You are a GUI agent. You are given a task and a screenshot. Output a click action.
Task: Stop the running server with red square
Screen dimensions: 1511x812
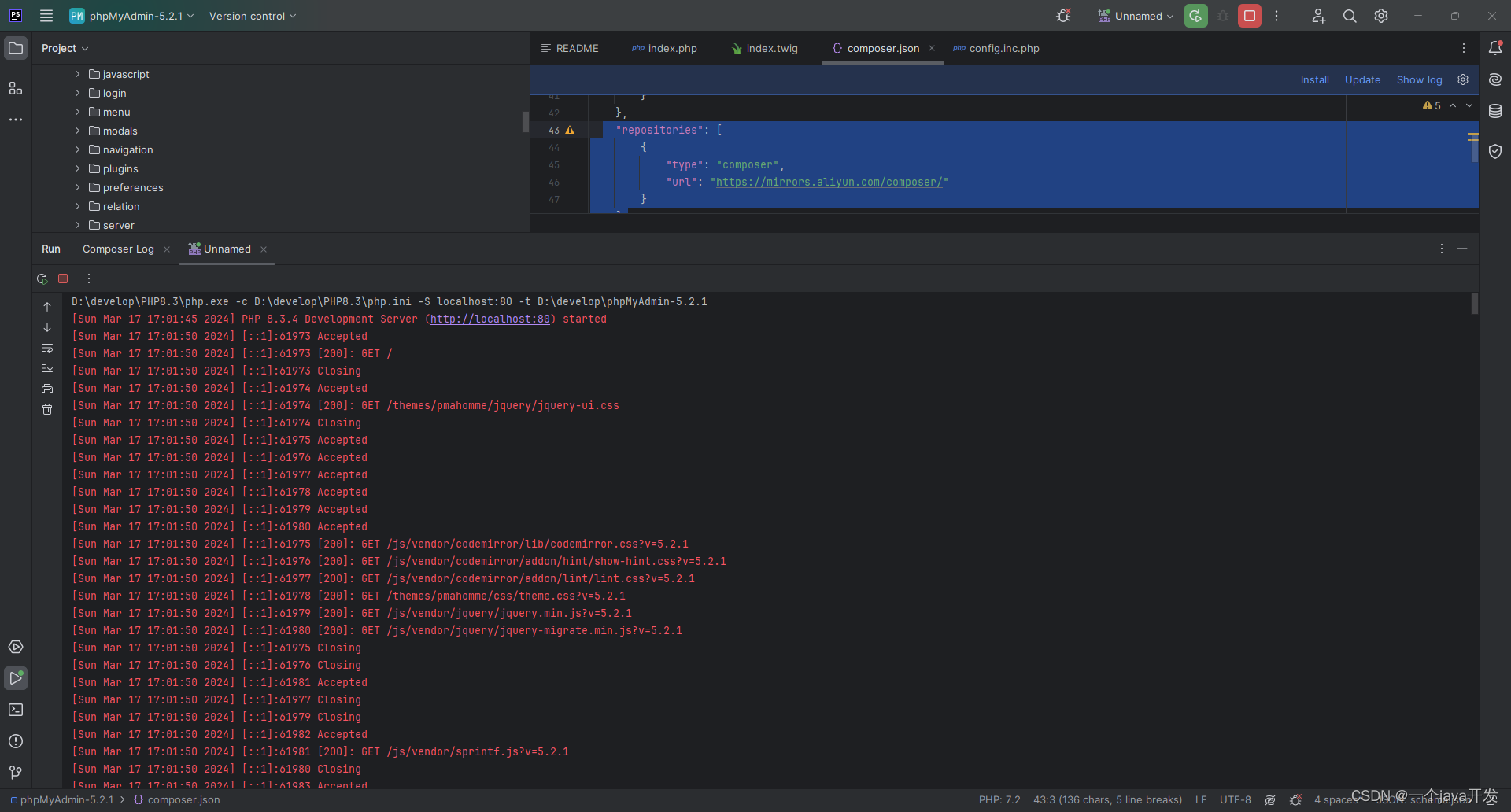point(63,279)
